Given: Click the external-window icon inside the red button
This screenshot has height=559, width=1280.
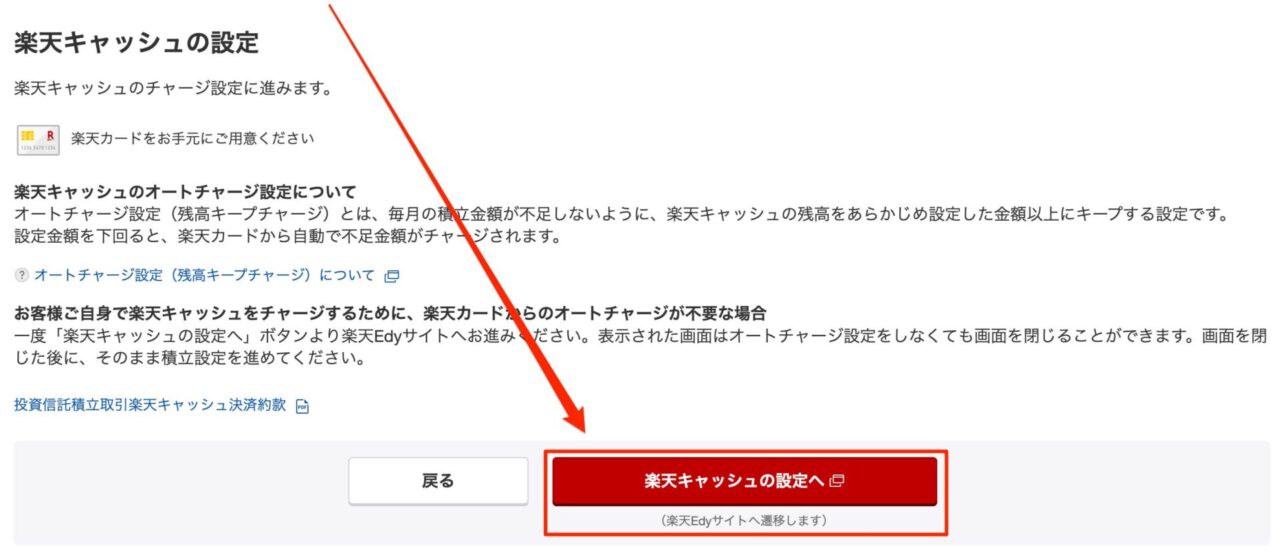Looking at the screenshot, I should (837, 481).
